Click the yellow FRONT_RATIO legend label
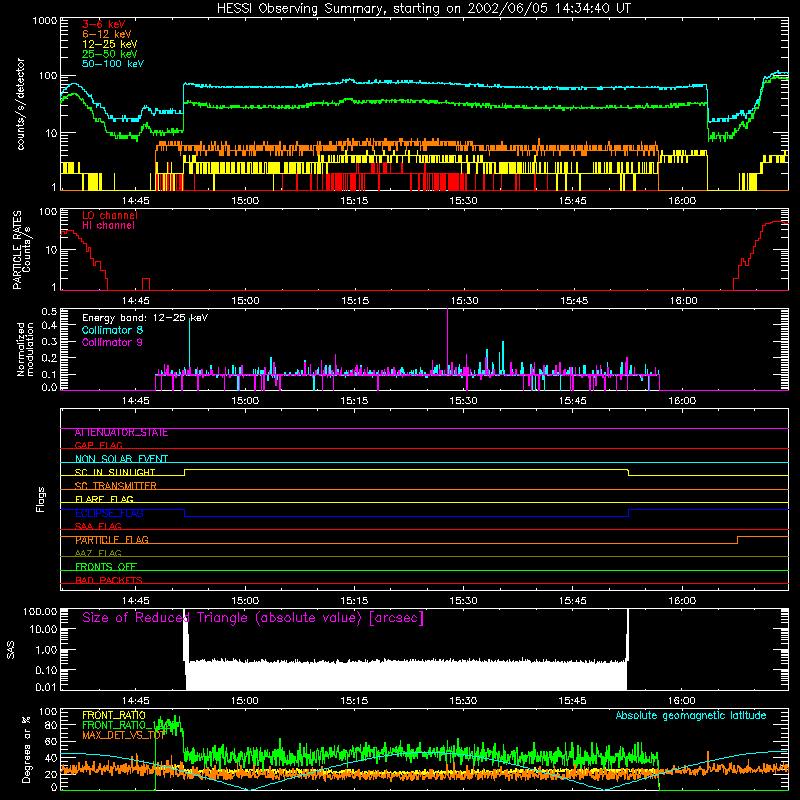800x800 pixels. point(114,715)
